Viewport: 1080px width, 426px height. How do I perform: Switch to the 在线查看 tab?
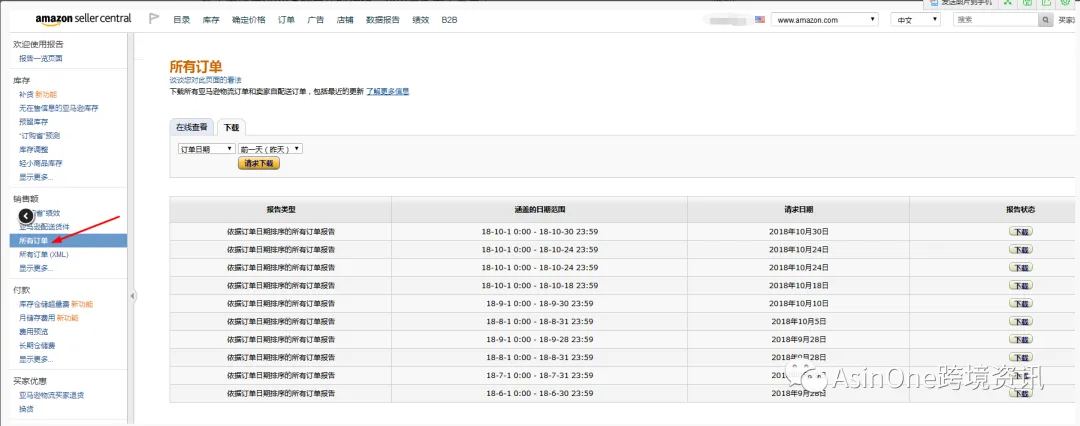point(191,127)
